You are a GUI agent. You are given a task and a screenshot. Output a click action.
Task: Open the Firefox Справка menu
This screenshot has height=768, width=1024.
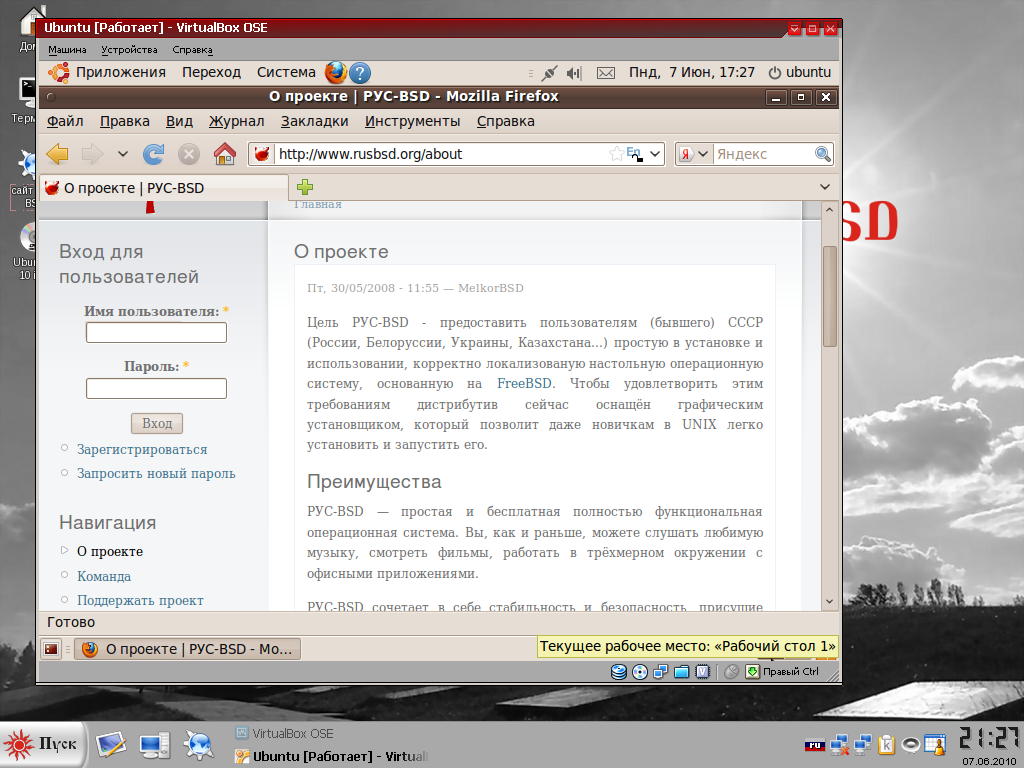[x=505, y=121]
